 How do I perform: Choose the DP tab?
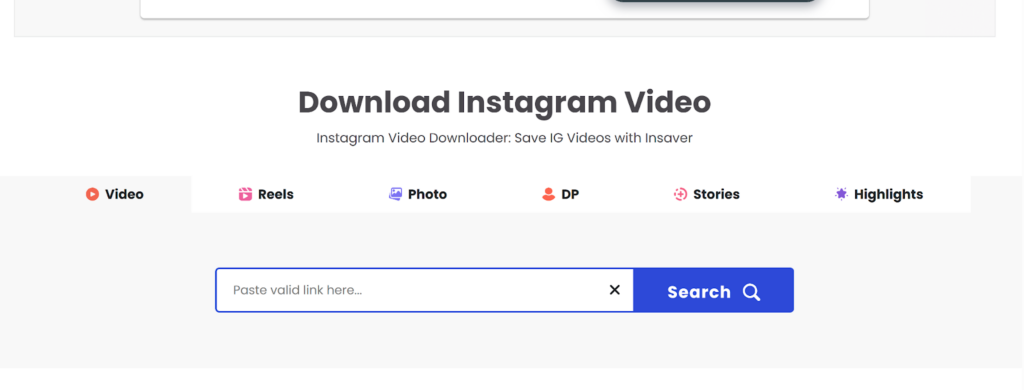560,194
